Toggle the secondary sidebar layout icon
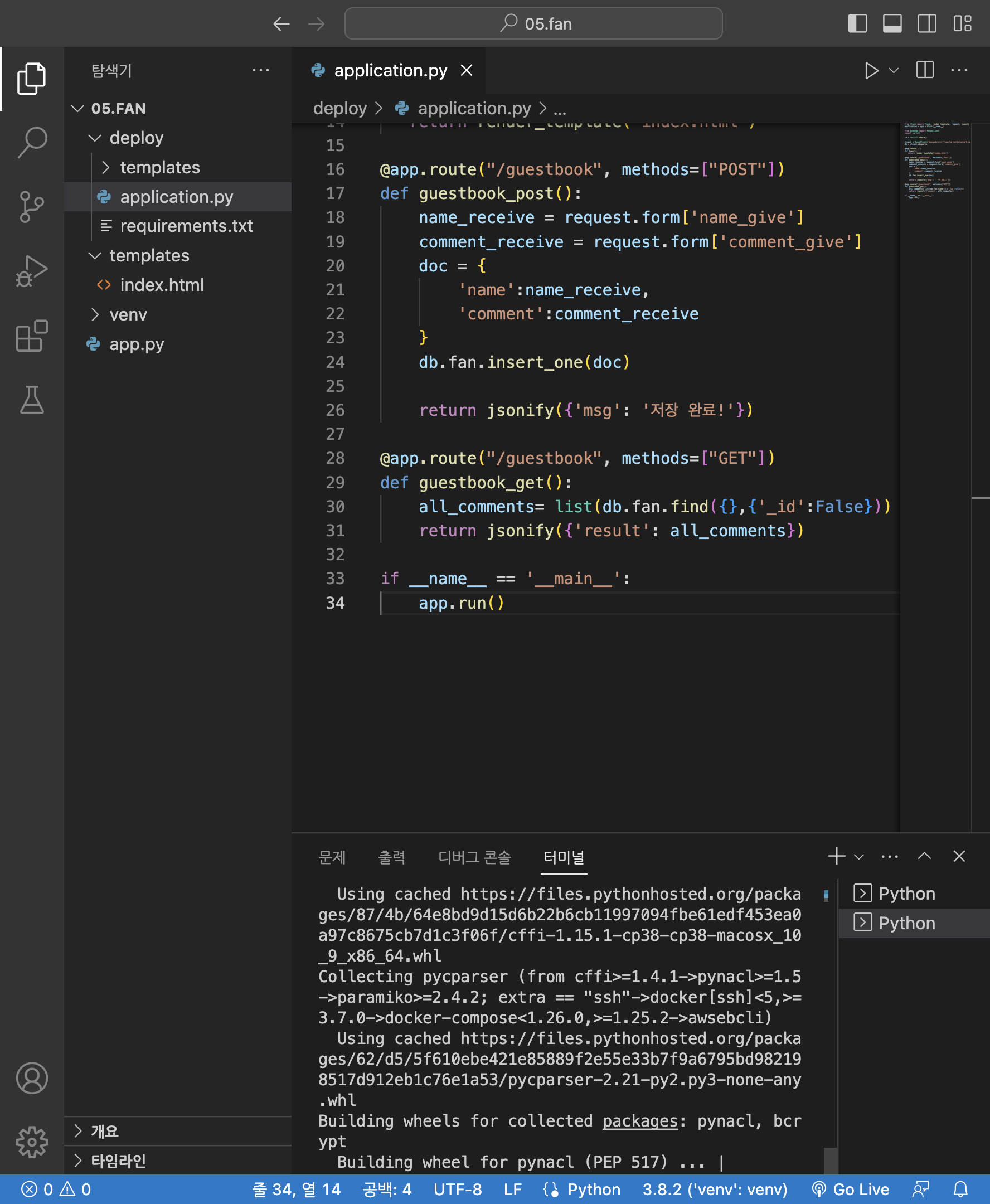The height and width of the screenshot is (1204, 990). [927, 23]
